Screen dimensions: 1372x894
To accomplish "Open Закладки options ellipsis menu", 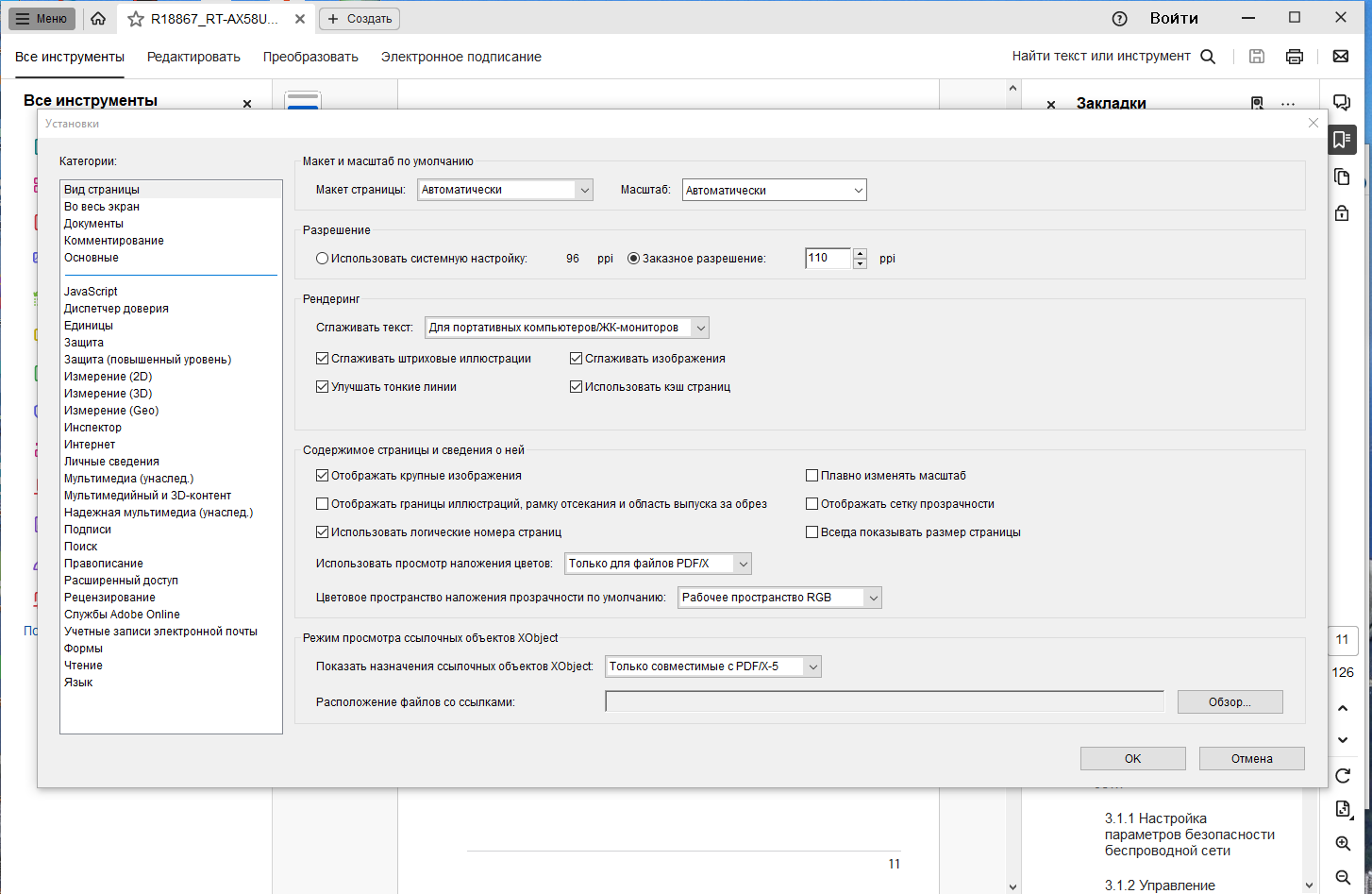I will click(1288, 104).
